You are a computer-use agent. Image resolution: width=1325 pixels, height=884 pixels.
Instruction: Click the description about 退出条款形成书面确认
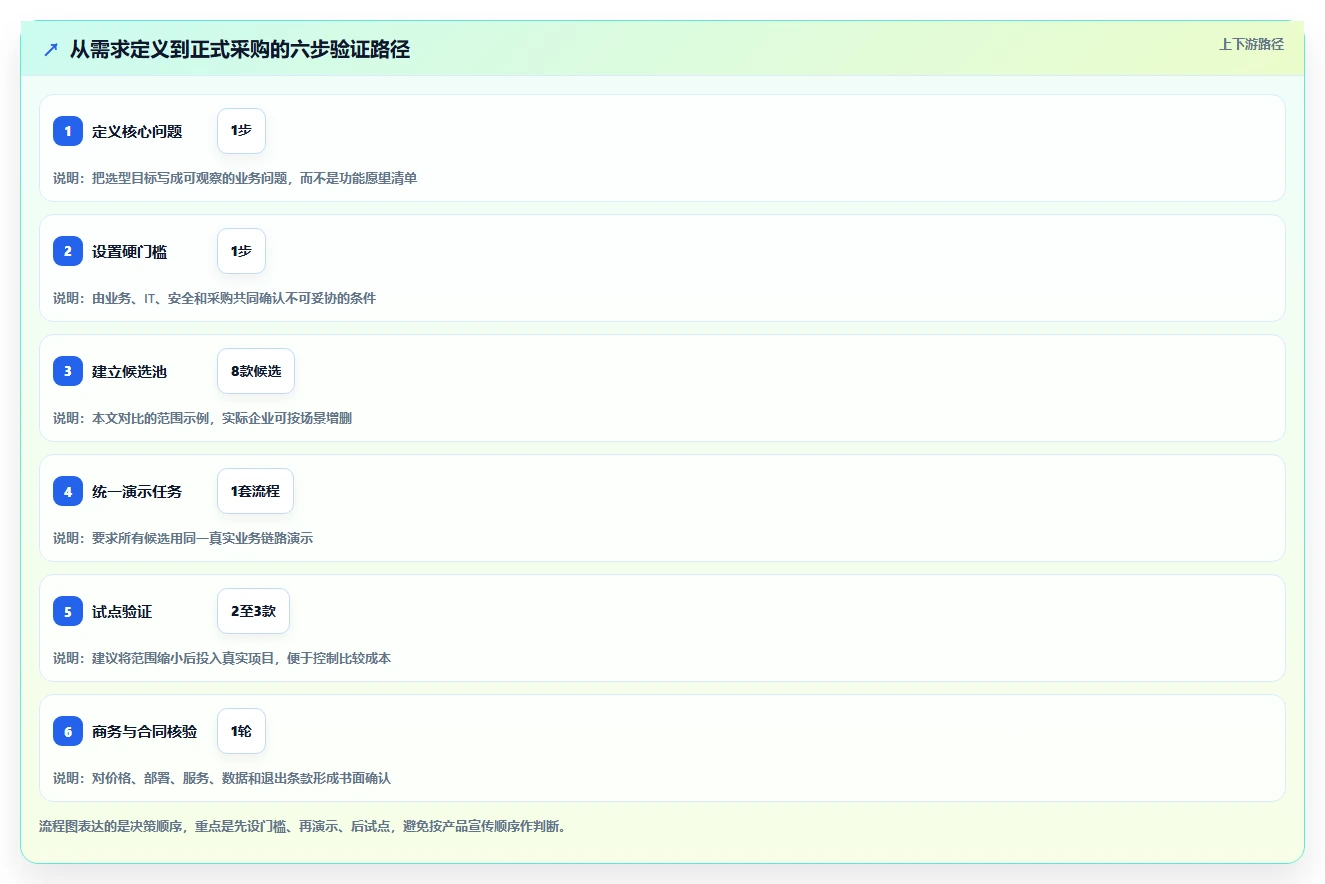(x=222, y=778)
